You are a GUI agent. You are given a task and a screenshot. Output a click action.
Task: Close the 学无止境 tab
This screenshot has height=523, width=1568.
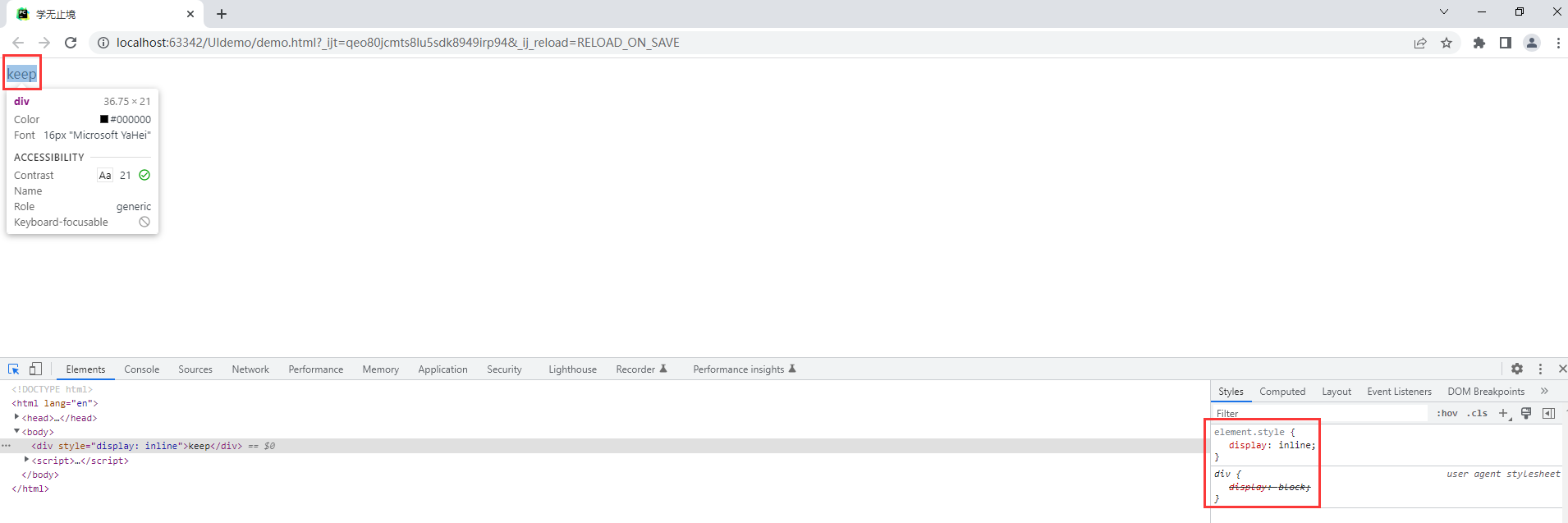(x=190, y=14)
